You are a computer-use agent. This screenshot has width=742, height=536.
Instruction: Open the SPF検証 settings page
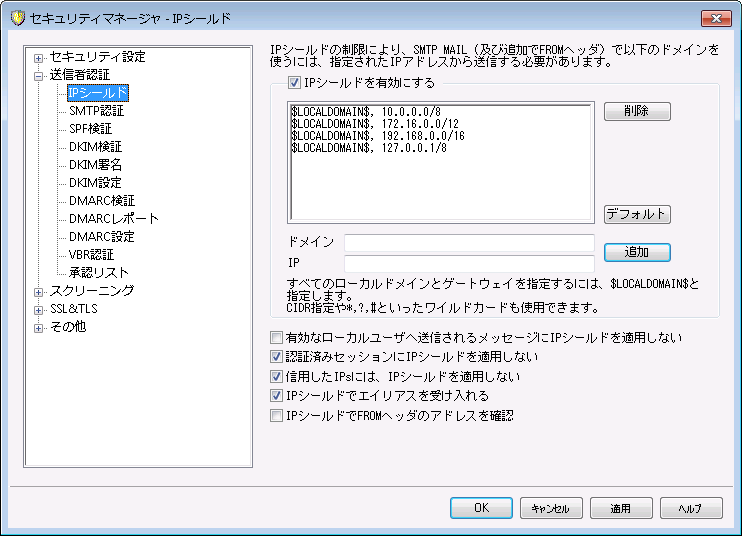coord(90,129)
